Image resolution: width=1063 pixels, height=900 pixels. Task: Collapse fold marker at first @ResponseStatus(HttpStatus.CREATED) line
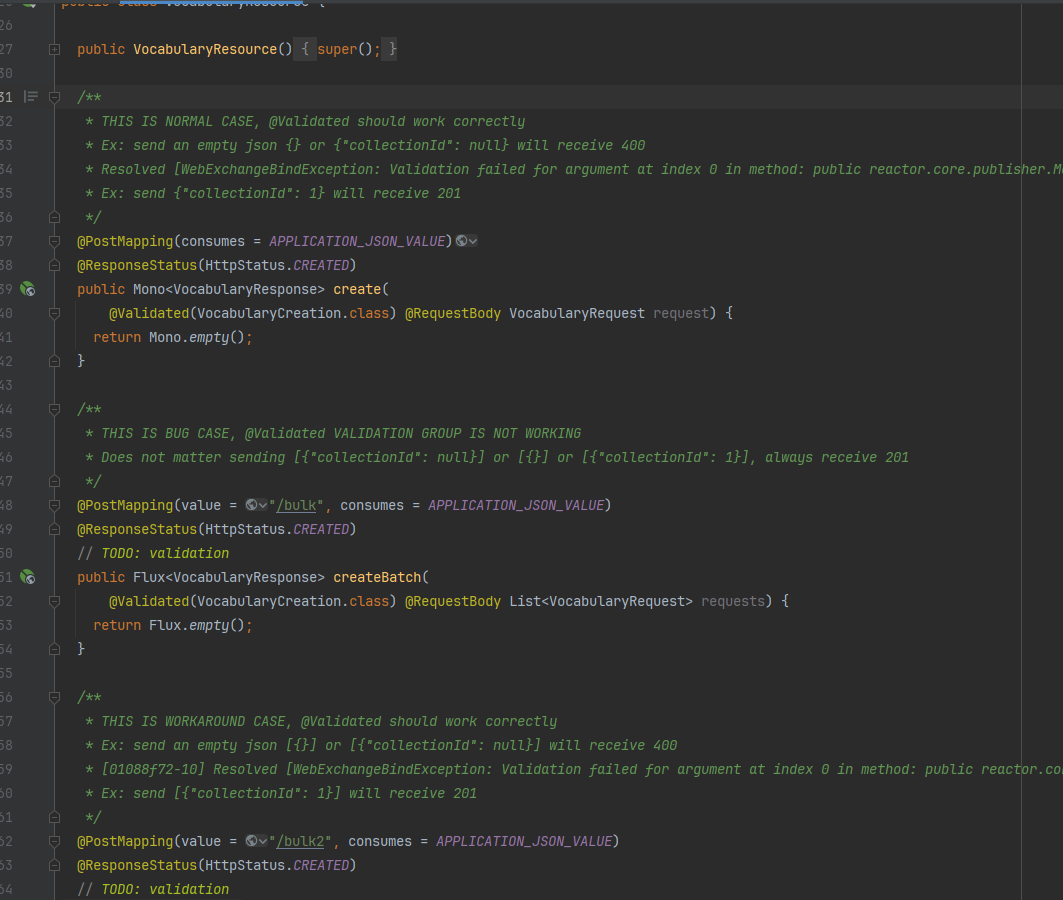click(x=54, y=265)
